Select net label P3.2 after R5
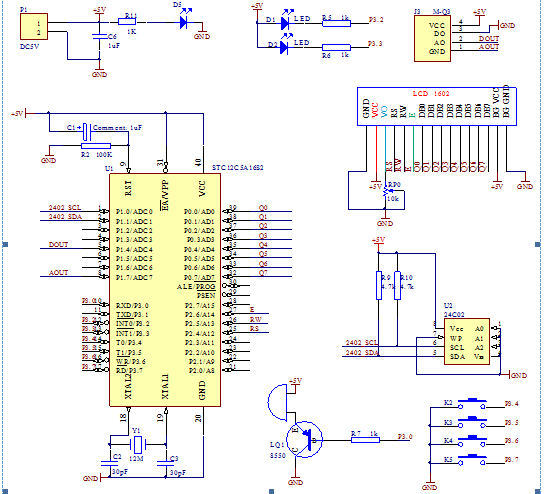Viewport: 547px width, 494px height. (x=376, y=20)
